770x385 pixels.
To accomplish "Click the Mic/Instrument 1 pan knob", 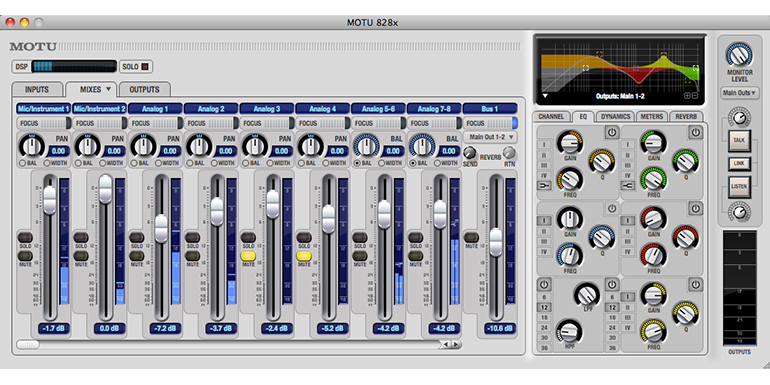I will coord(31,146).
